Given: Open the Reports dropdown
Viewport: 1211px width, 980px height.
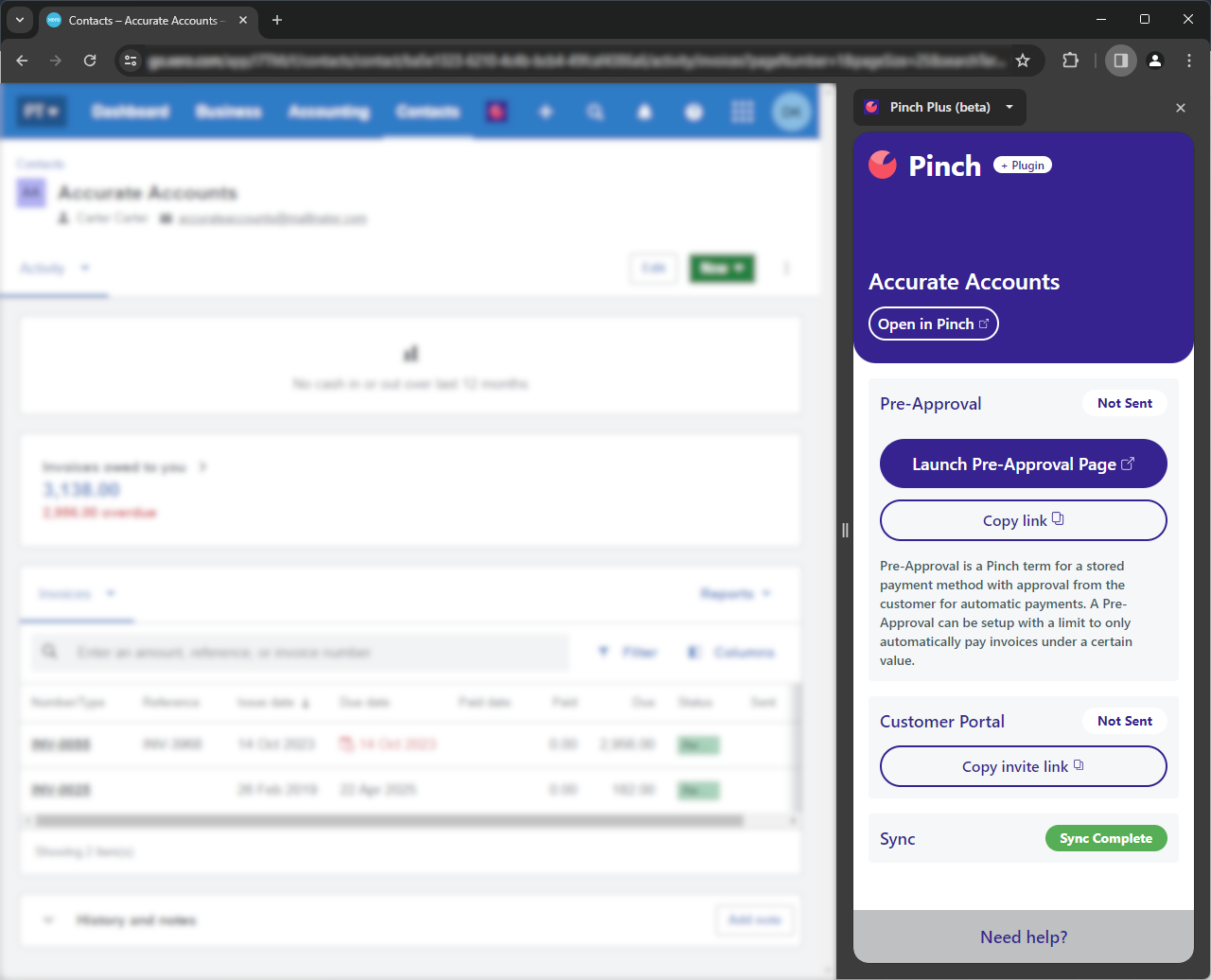Looking at the screenshot, I should point(736,594).
